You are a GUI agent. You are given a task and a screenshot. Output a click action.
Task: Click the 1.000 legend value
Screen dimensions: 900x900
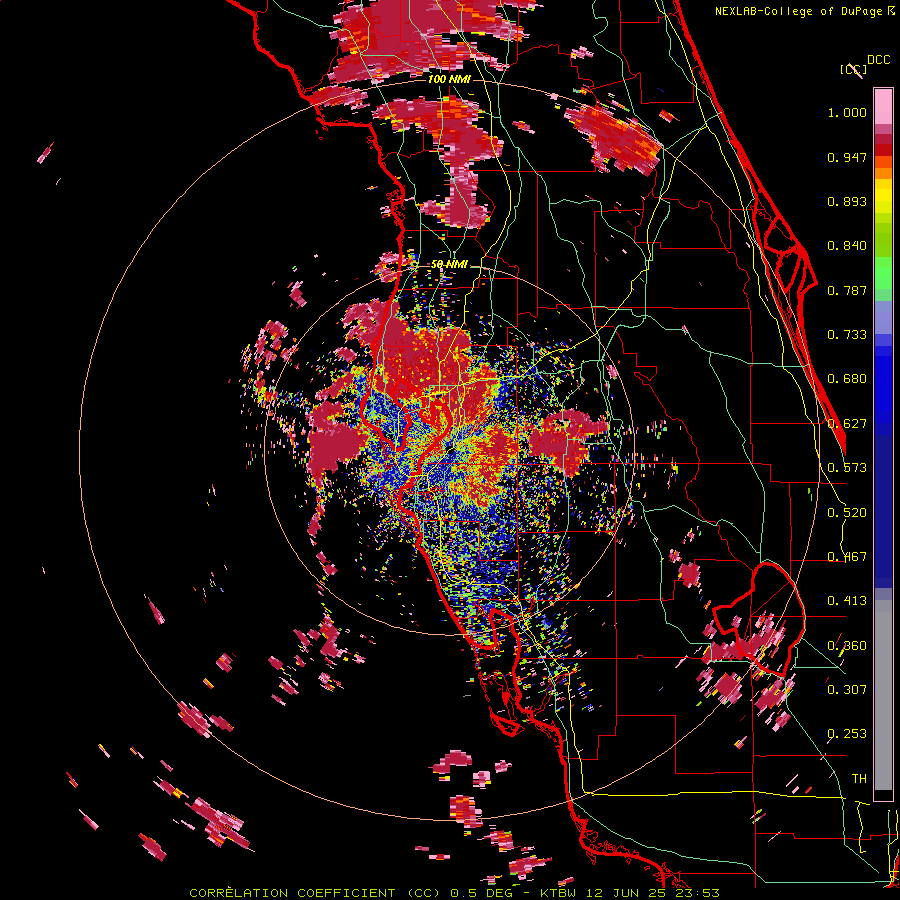[x=847, y=112]
